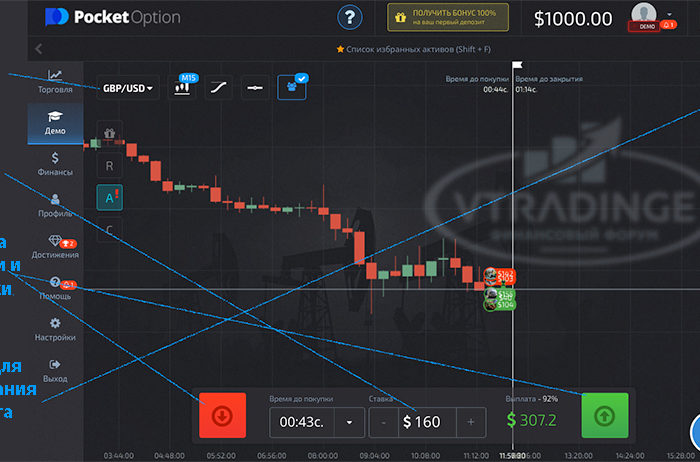Click the 13:20:00 time axis label
The image size is (700, 462).
(x=579, y=456)
